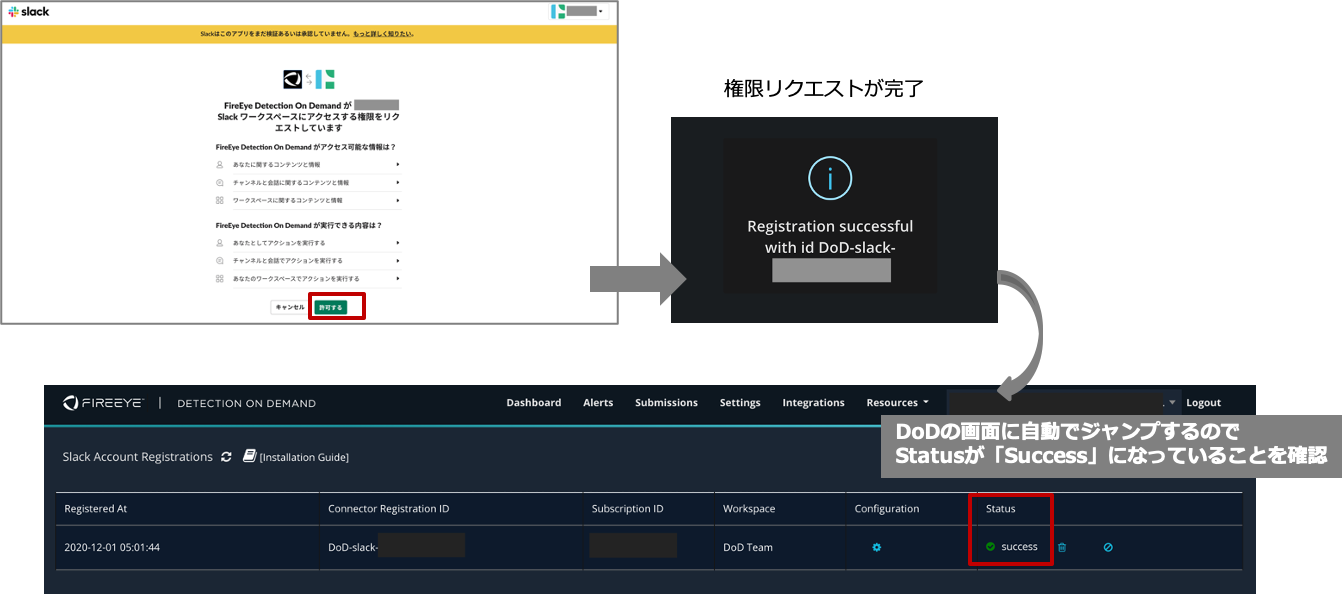Click the Workspace column header
Image resolution: width=1342 pixels, height=594 pixels.
(749, 509)
